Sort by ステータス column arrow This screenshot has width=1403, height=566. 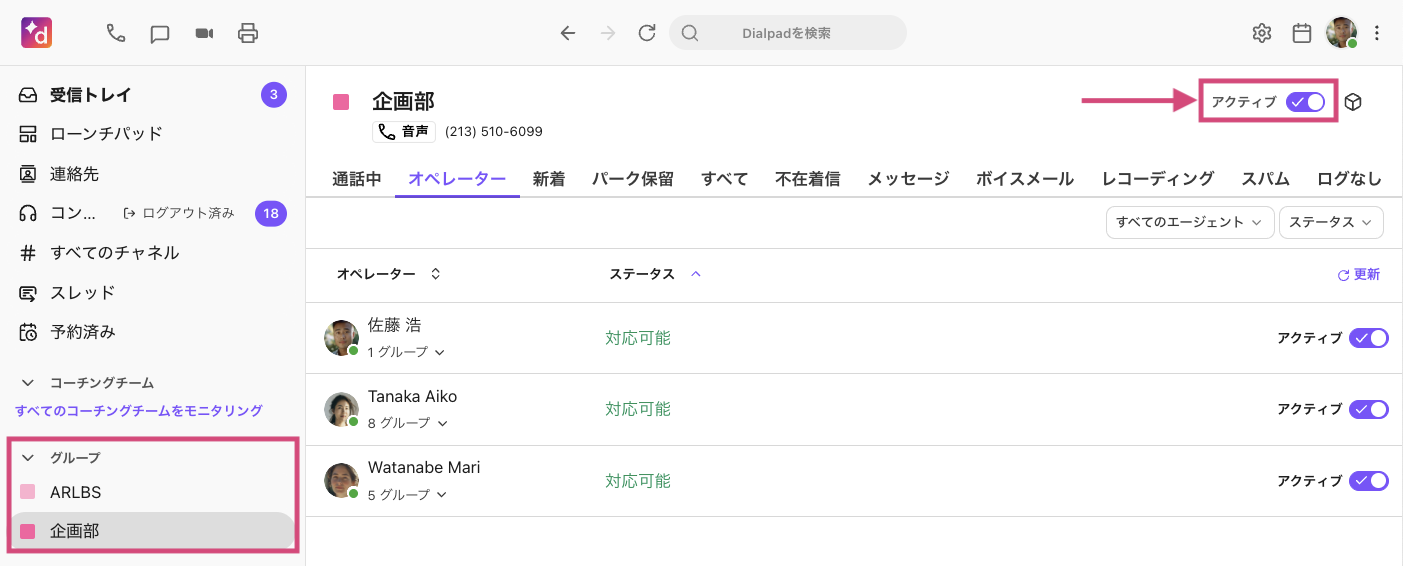click(696, 273)
